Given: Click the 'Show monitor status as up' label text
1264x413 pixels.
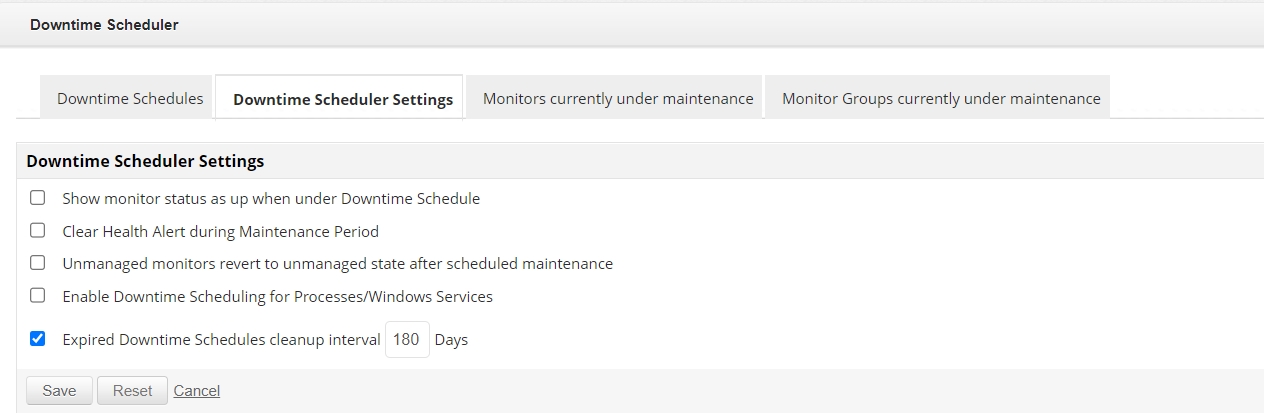Looking at the screenshot, I should (x=271, y=199).
